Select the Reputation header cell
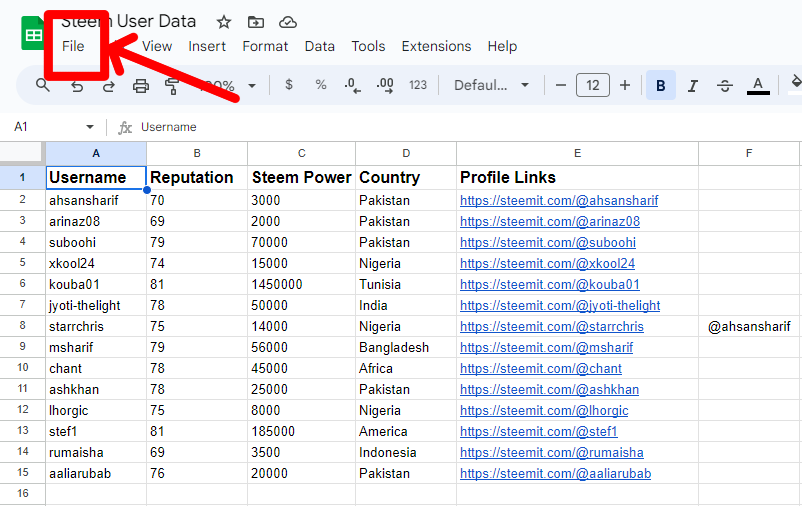 coord(197,177)
